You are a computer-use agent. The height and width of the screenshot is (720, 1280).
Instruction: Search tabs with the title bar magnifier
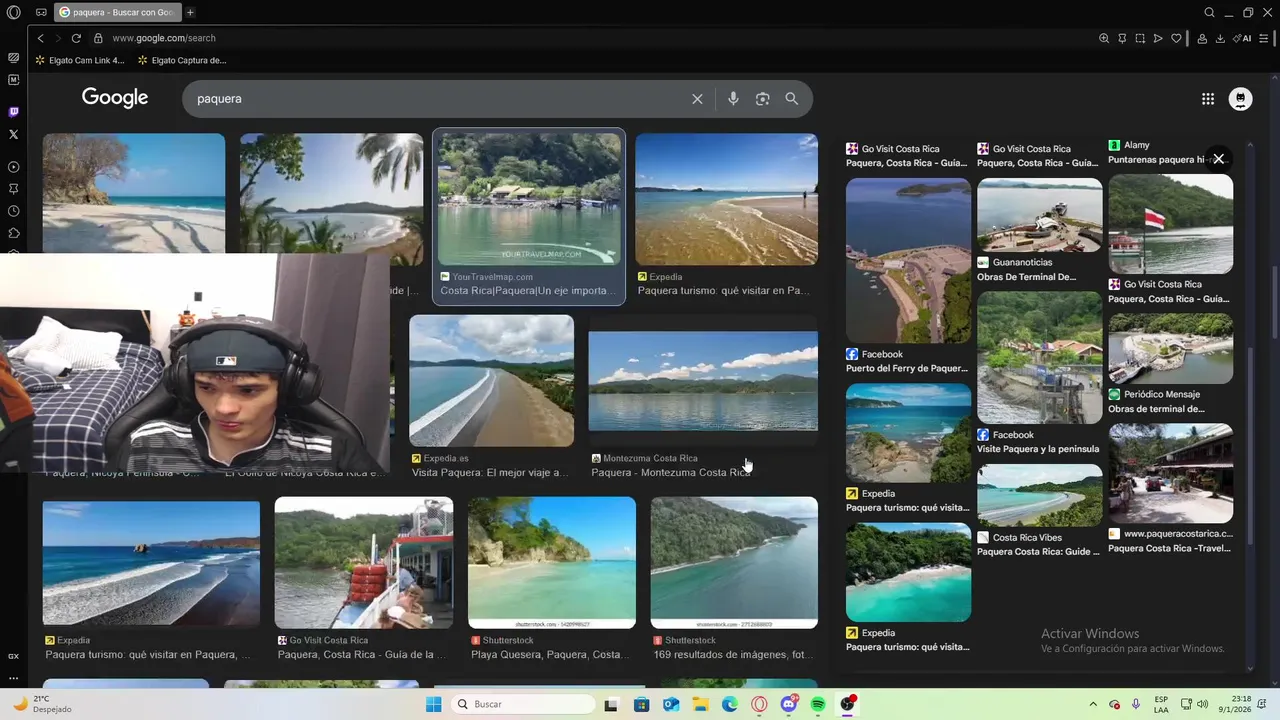pos(1209,12)
